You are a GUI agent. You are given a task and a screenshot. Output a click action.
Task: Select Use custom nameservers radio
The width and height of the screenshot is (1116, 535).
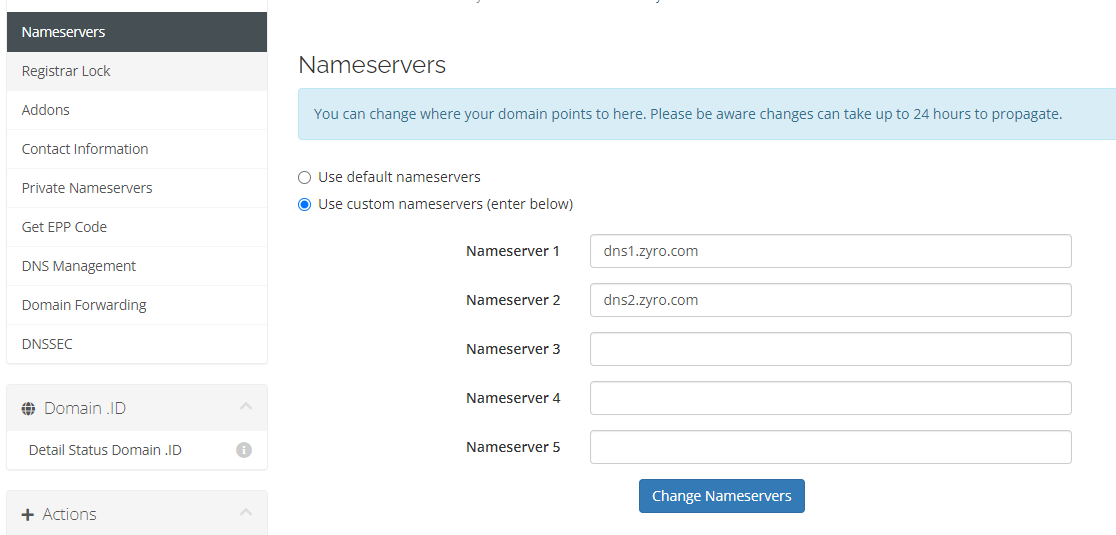click(x=305, y=205)
